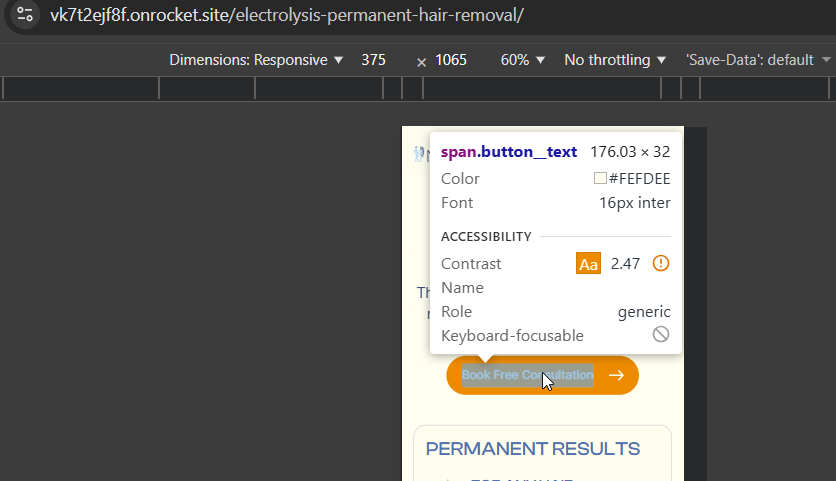Screen dimensions: 836x481
Task: Click the site logo icon on the page
Action: point(419,154)
